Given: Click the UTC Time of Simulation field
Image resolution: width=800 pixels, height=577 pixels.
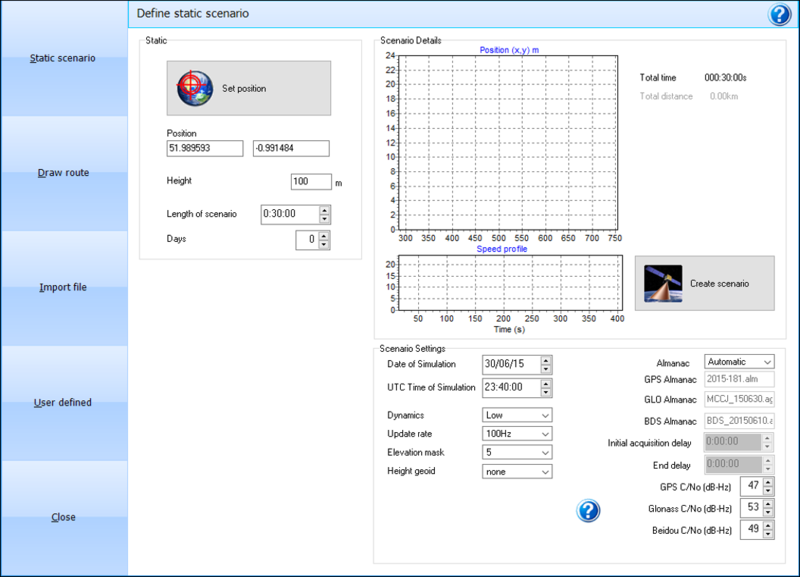Looking at the screenshot, I should 511,388.
